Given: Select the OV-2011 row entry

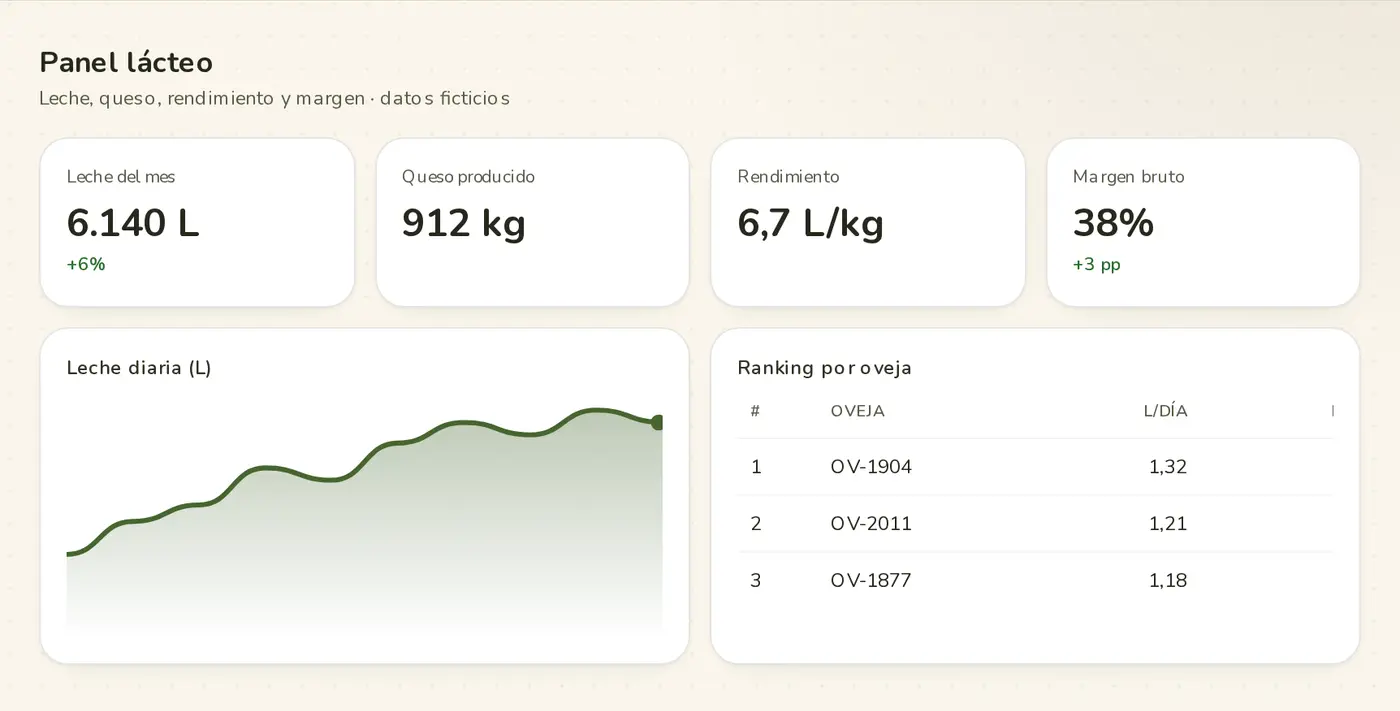Looking at the screenshot, I should point(871,524).
